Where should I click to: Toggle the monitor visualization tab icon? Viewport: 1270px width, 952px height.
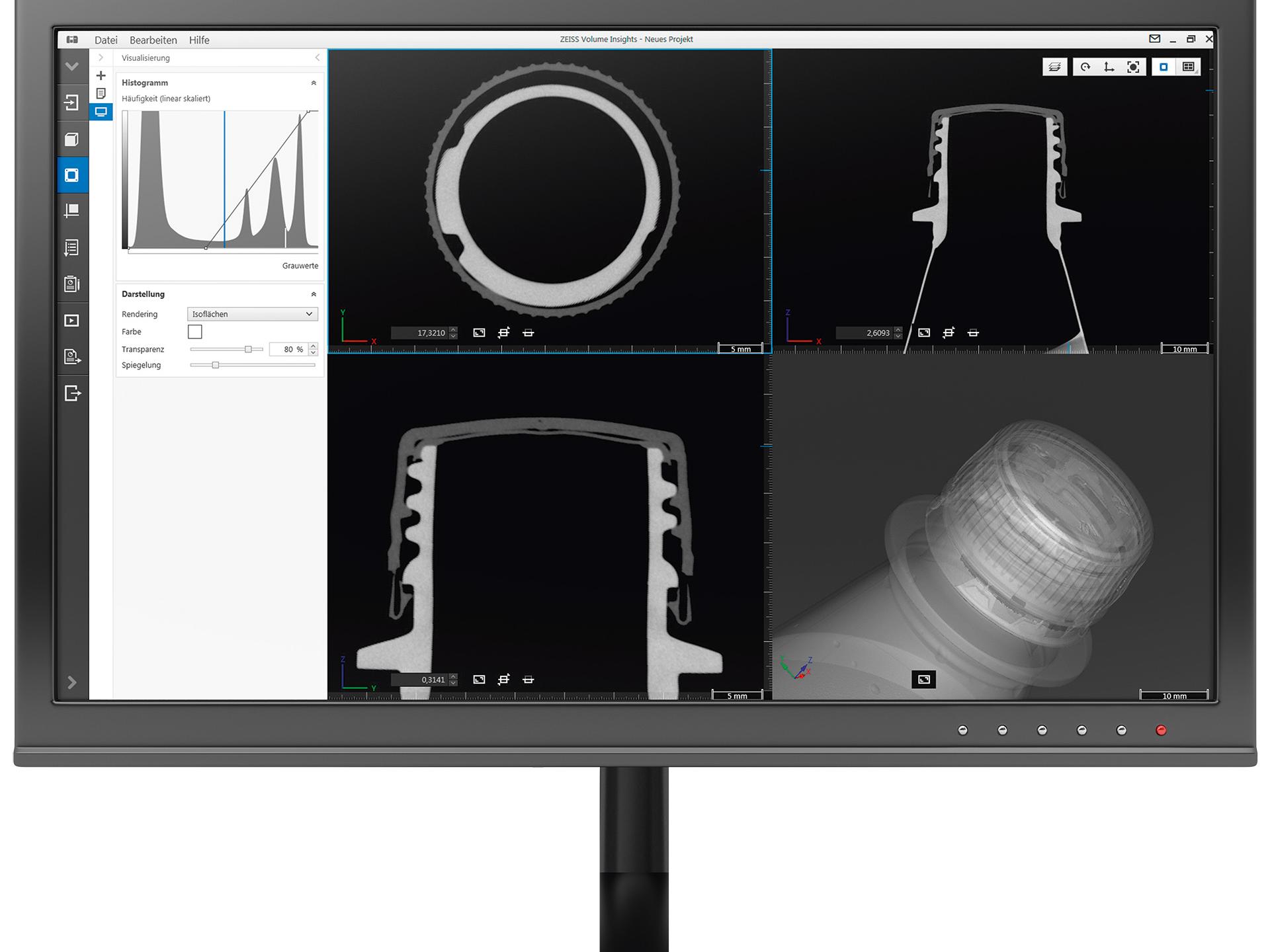101,112
